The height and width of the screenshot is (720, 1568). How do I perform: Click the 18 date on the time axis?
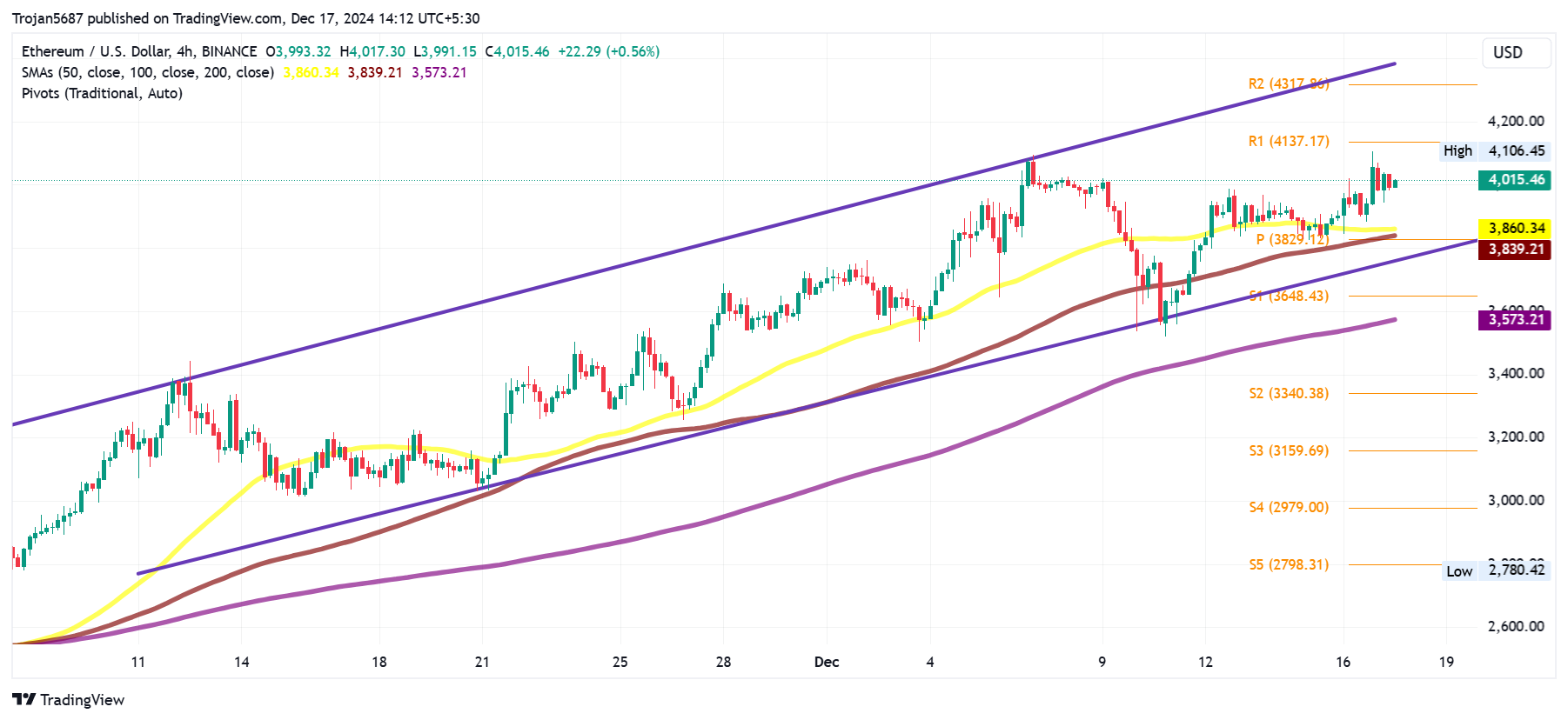(x=379, y=662)
